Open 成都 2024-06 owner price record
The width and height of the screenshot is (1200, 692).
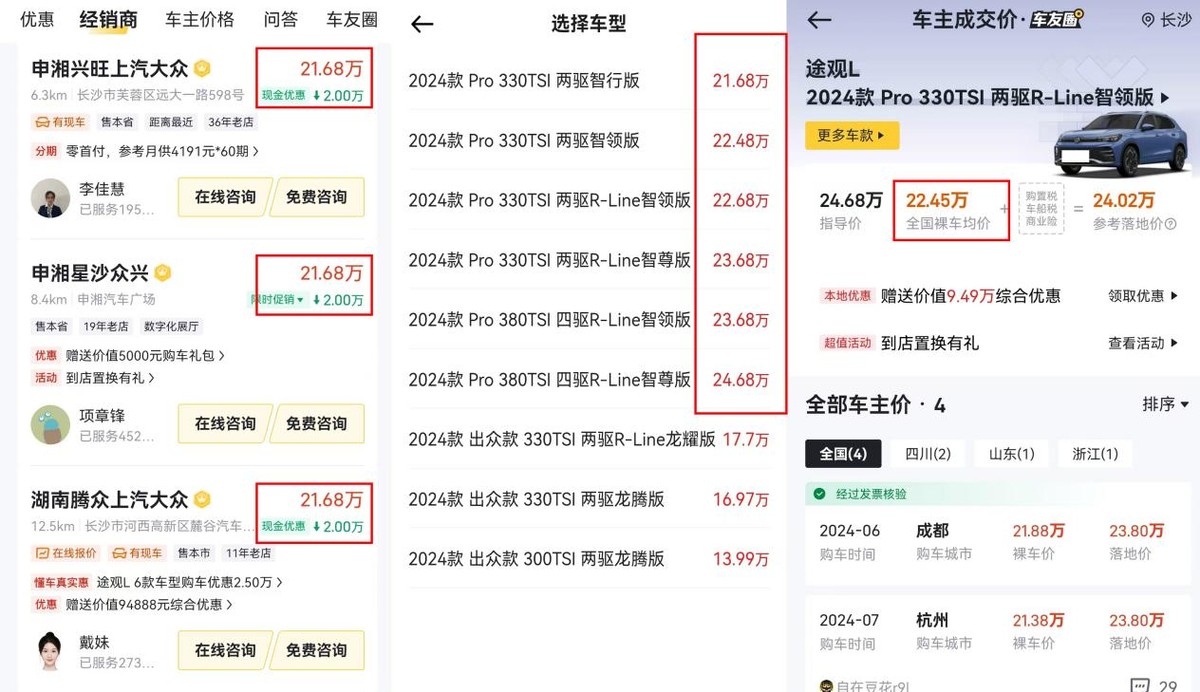point(997,541)
